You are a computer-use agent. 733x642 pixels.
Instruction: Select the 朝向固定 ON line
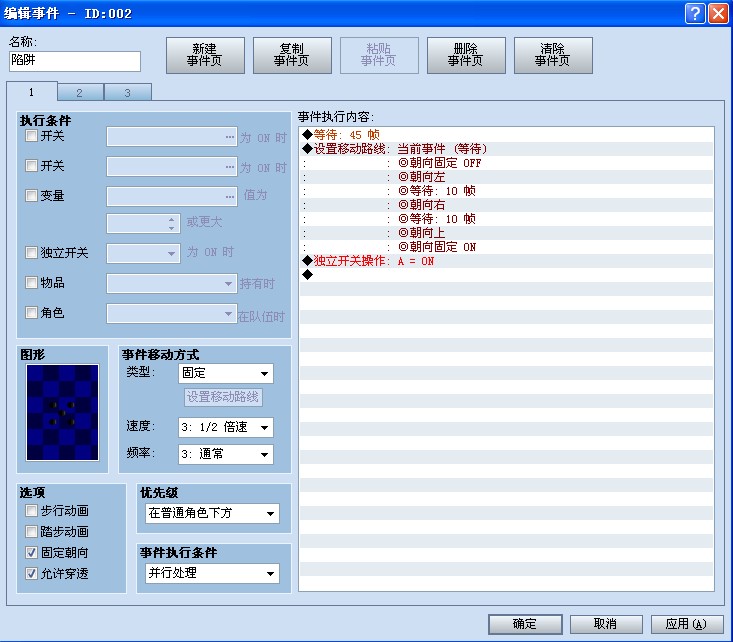[x=506, y=247]
